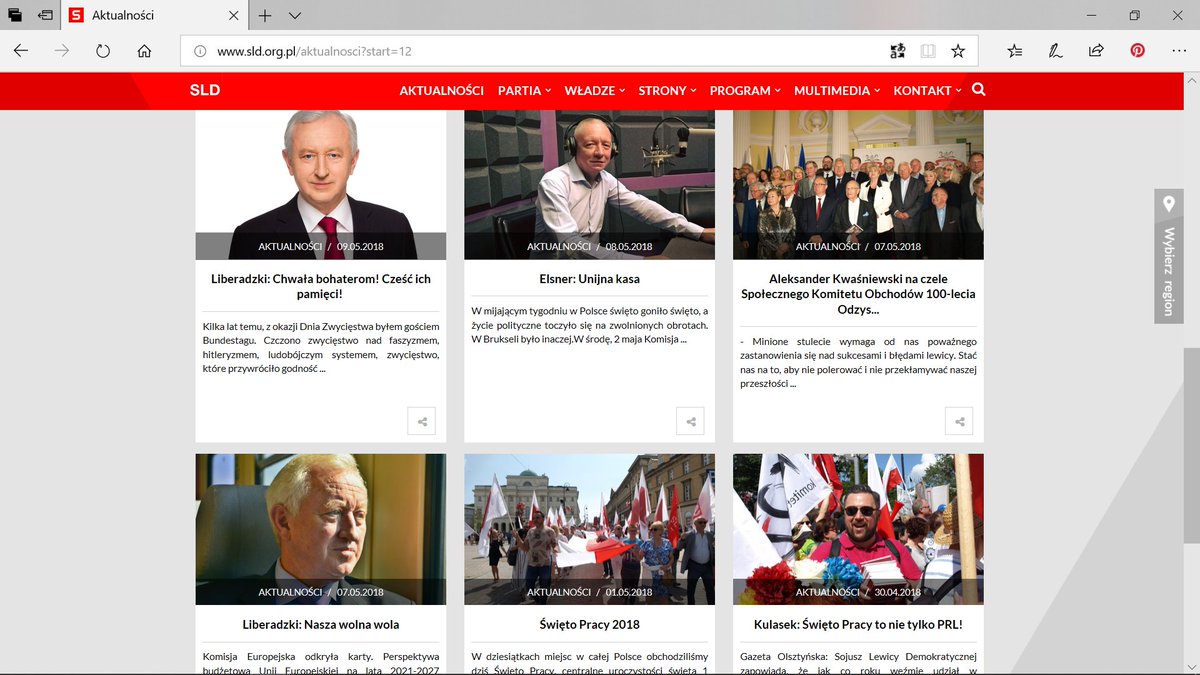Add page to favorites star icon
The height and width of the screenshot is (675, 1200).
coord(958,51)
